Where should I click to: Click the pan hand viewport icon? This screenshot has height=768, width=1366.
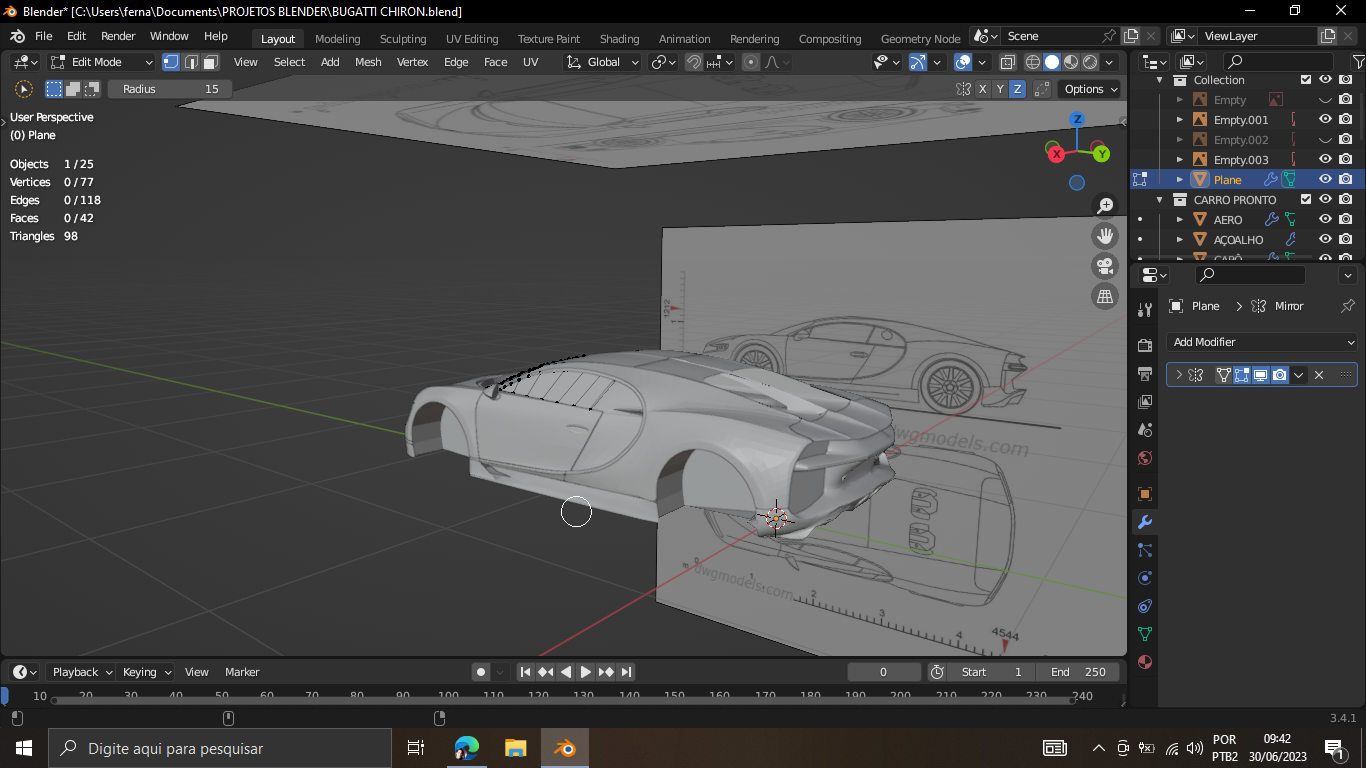point(1105,236)
